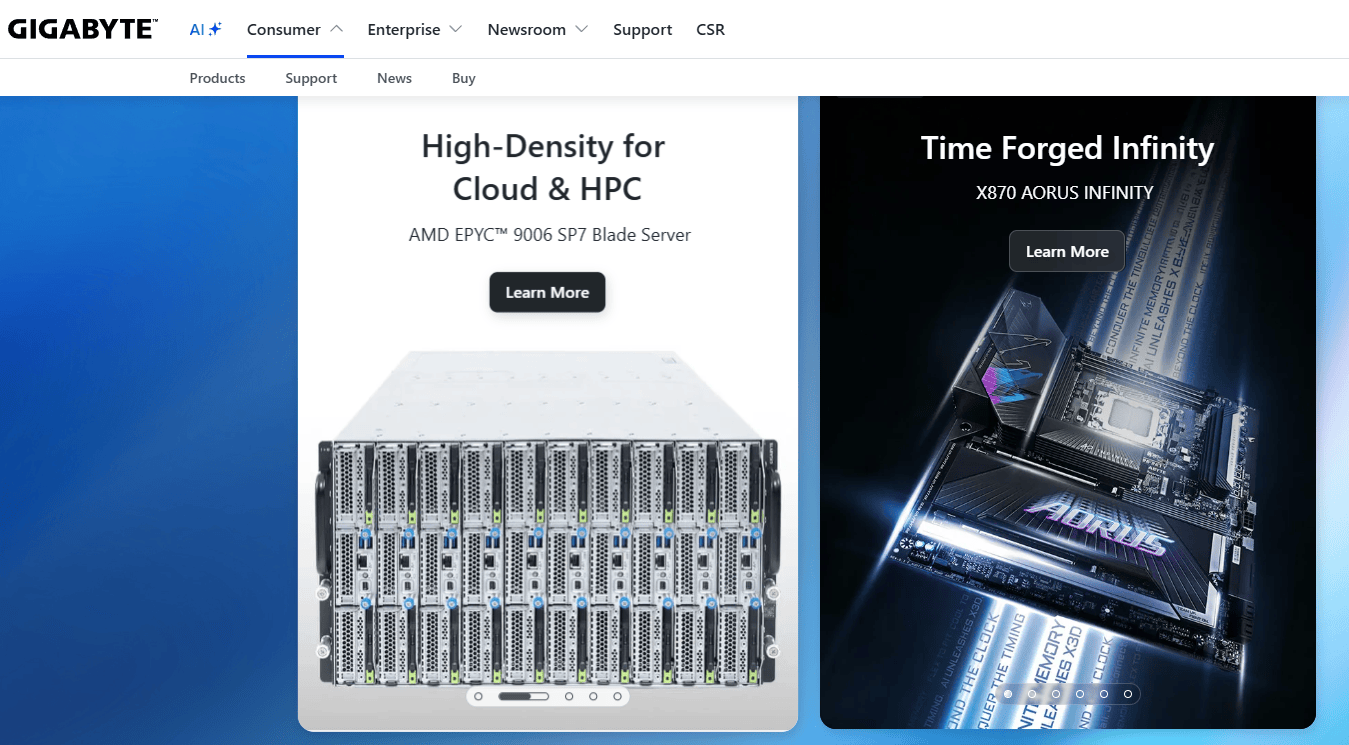Image resolution: width=1349 pixels, height=745 pixels.
Task: Select the Enterprise label in the top navigation
Action: (404, 29)
